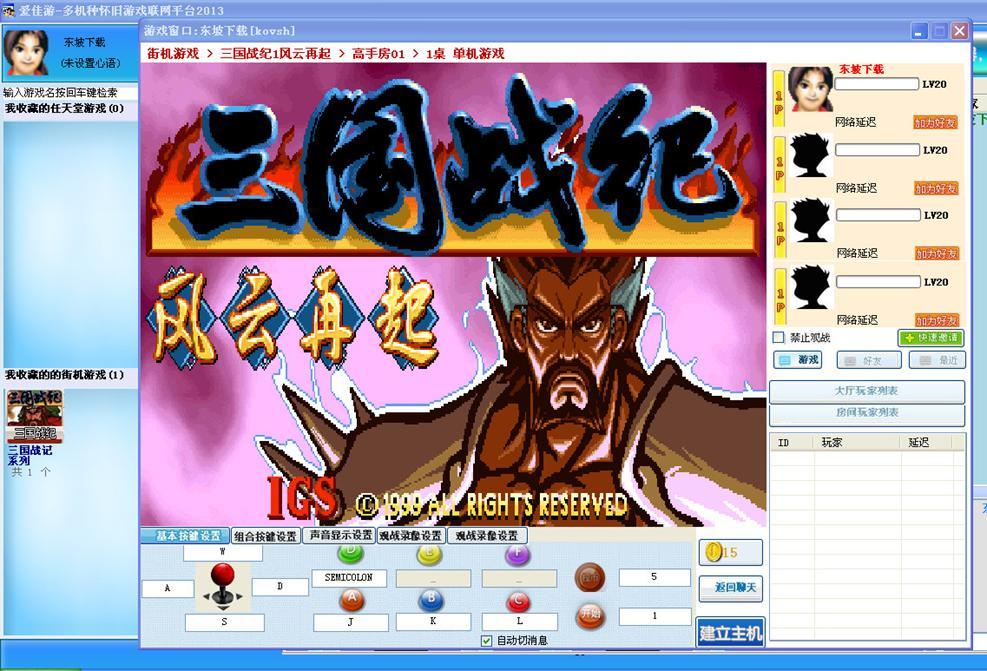This screenshot has height=671, width=987.
Task: Click the L key binding field
Action: point(519,621)
